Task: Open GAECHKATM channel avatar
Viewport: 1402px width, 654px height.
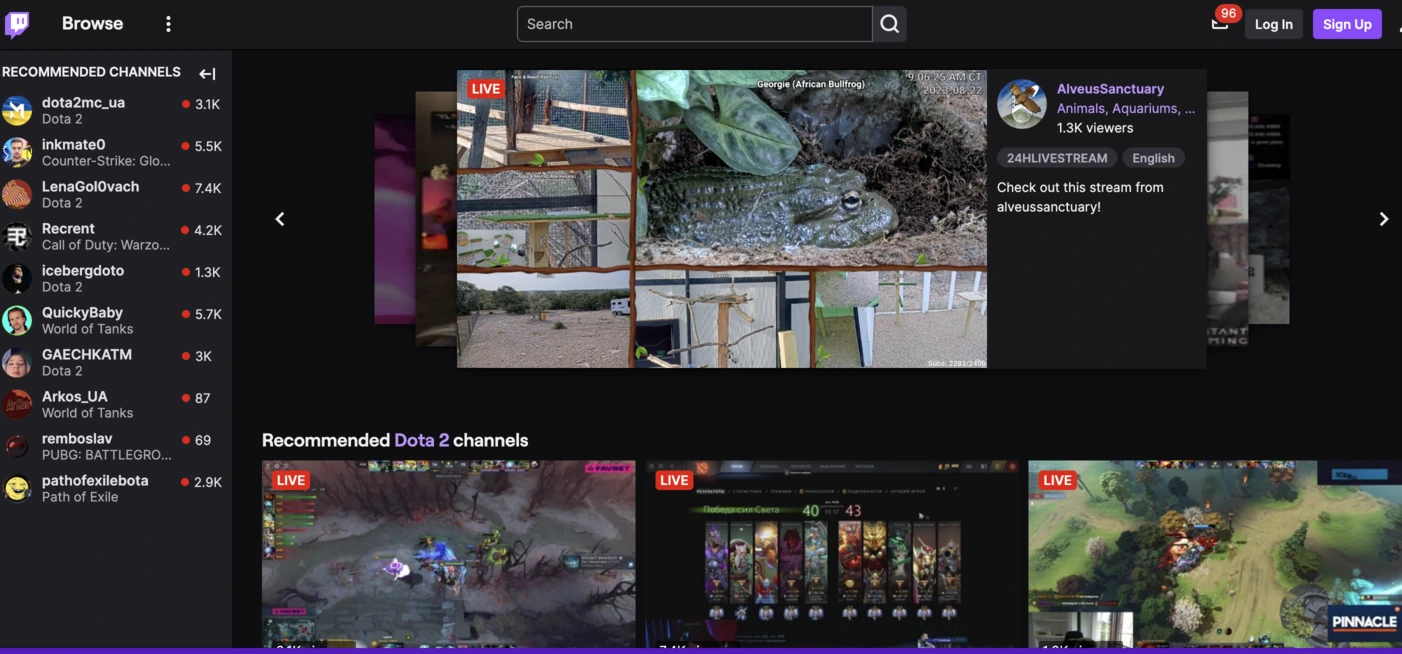Action: (x=17, y=362)
